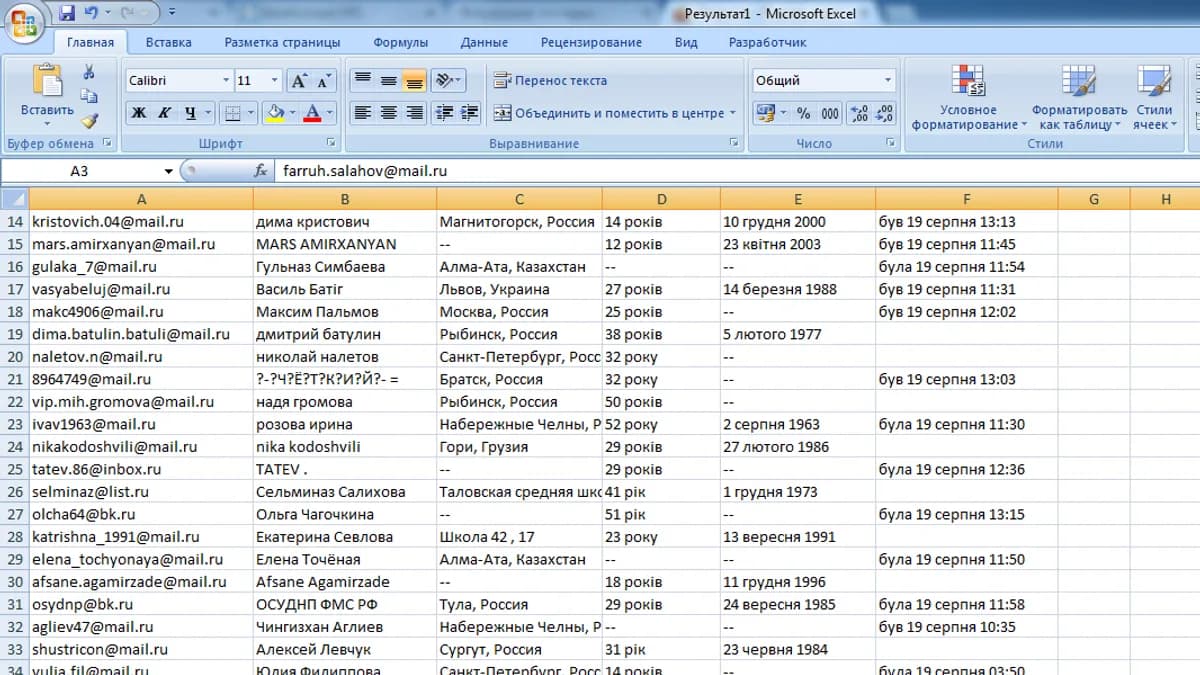Open the Name Box dropdown arrow
This screenshot has height=675, width=1200.
point(168,171)
